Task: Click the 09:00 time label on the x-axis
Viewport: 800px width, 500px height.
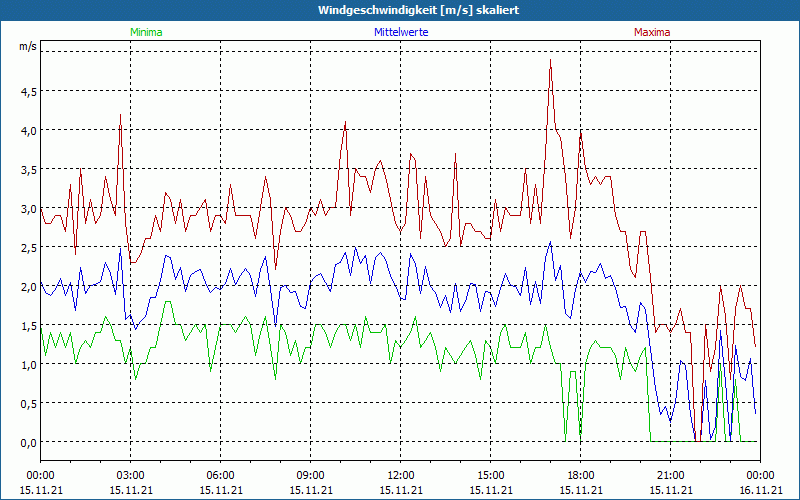Action: [x=311, y=476]
